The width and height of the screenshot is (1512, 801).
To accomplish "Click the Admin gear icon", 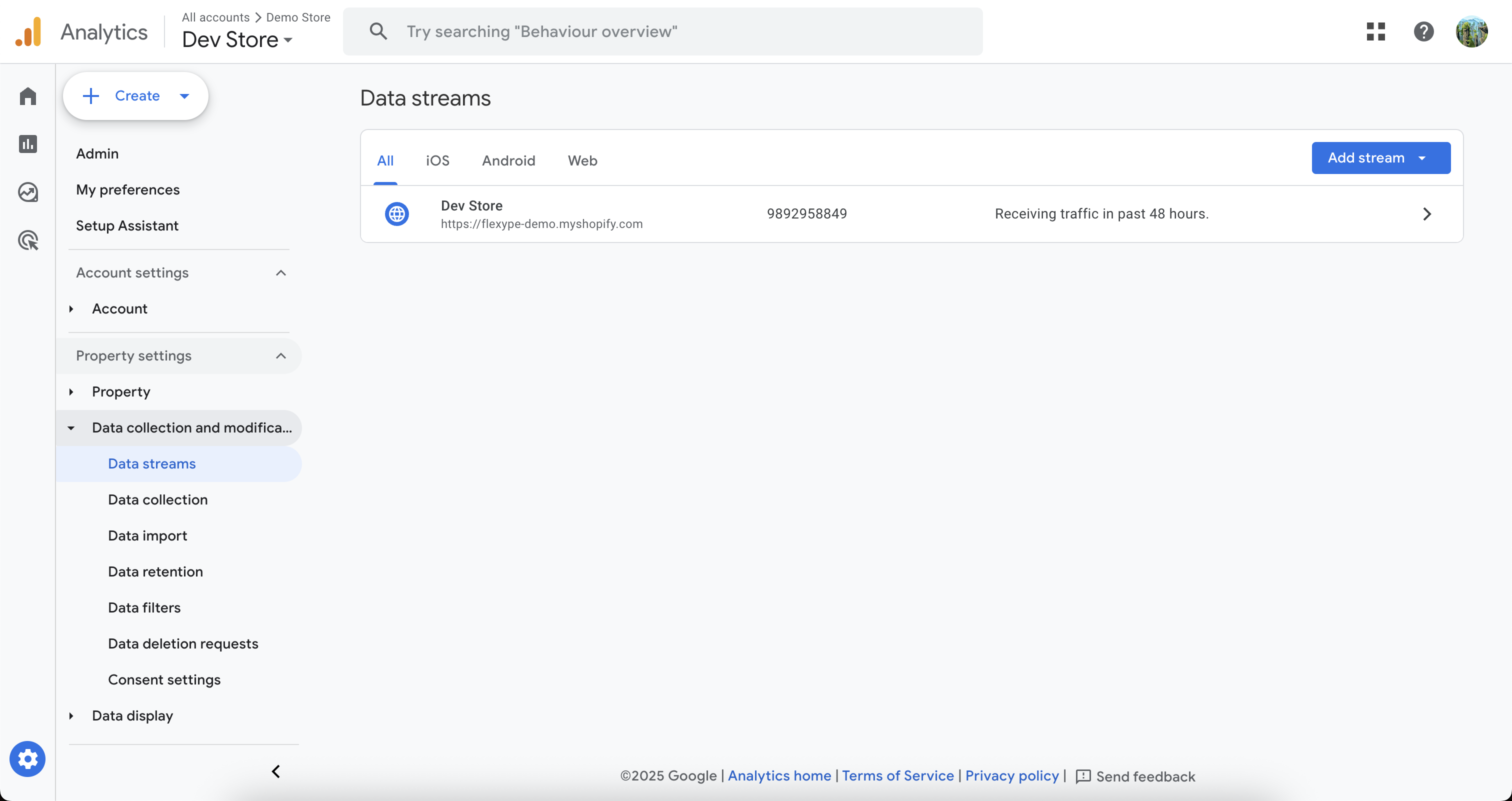I will pyautogui.click(x=27, y=758).
